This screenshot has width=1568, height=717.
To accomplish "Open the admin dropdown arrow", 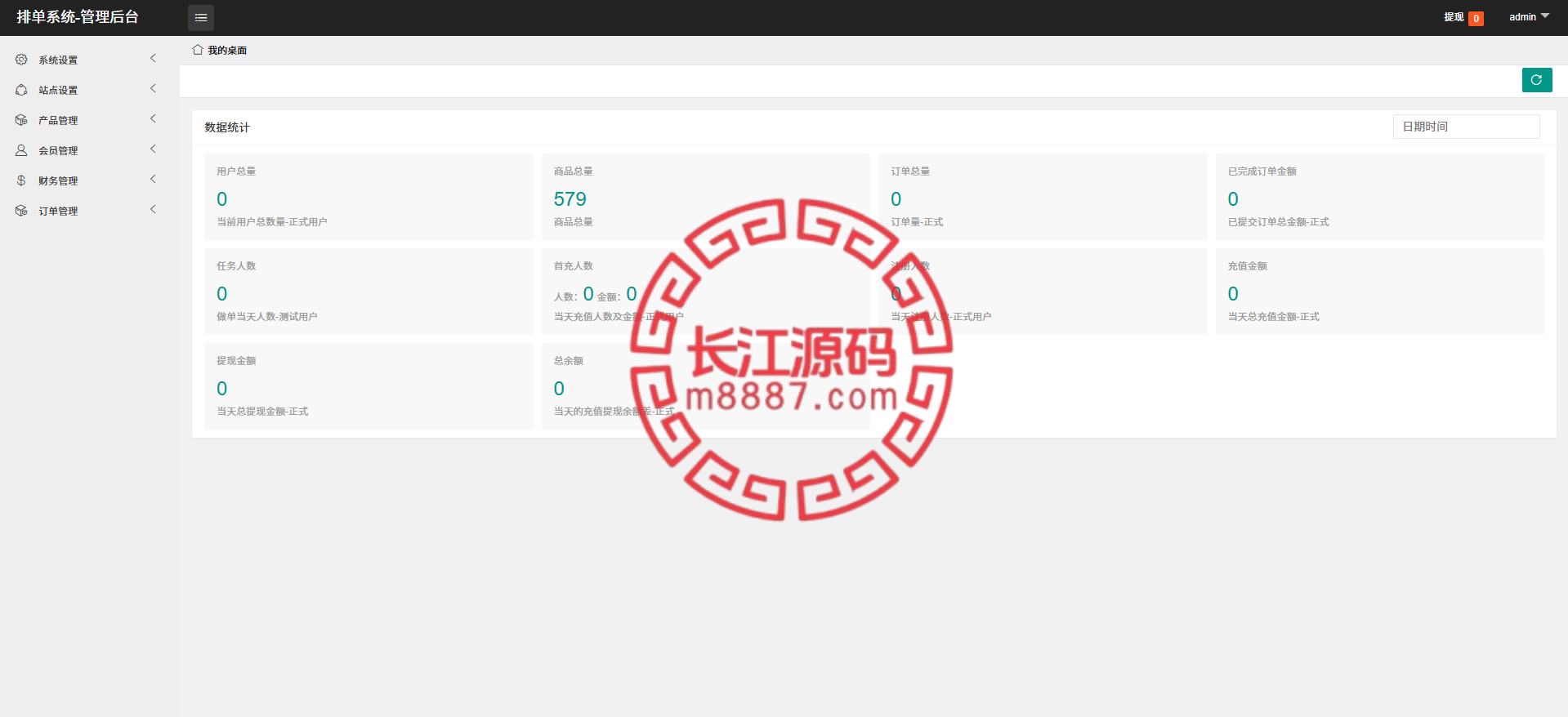I will pyautogui.click(x=1545, y=16).
